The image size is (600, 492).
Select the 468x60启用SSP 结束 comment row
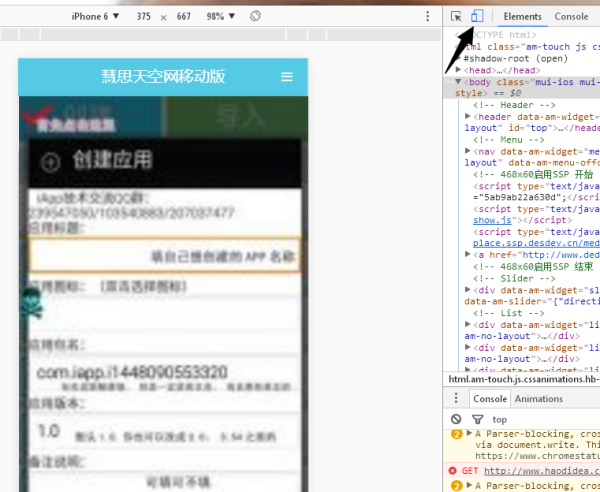point(533,266)
